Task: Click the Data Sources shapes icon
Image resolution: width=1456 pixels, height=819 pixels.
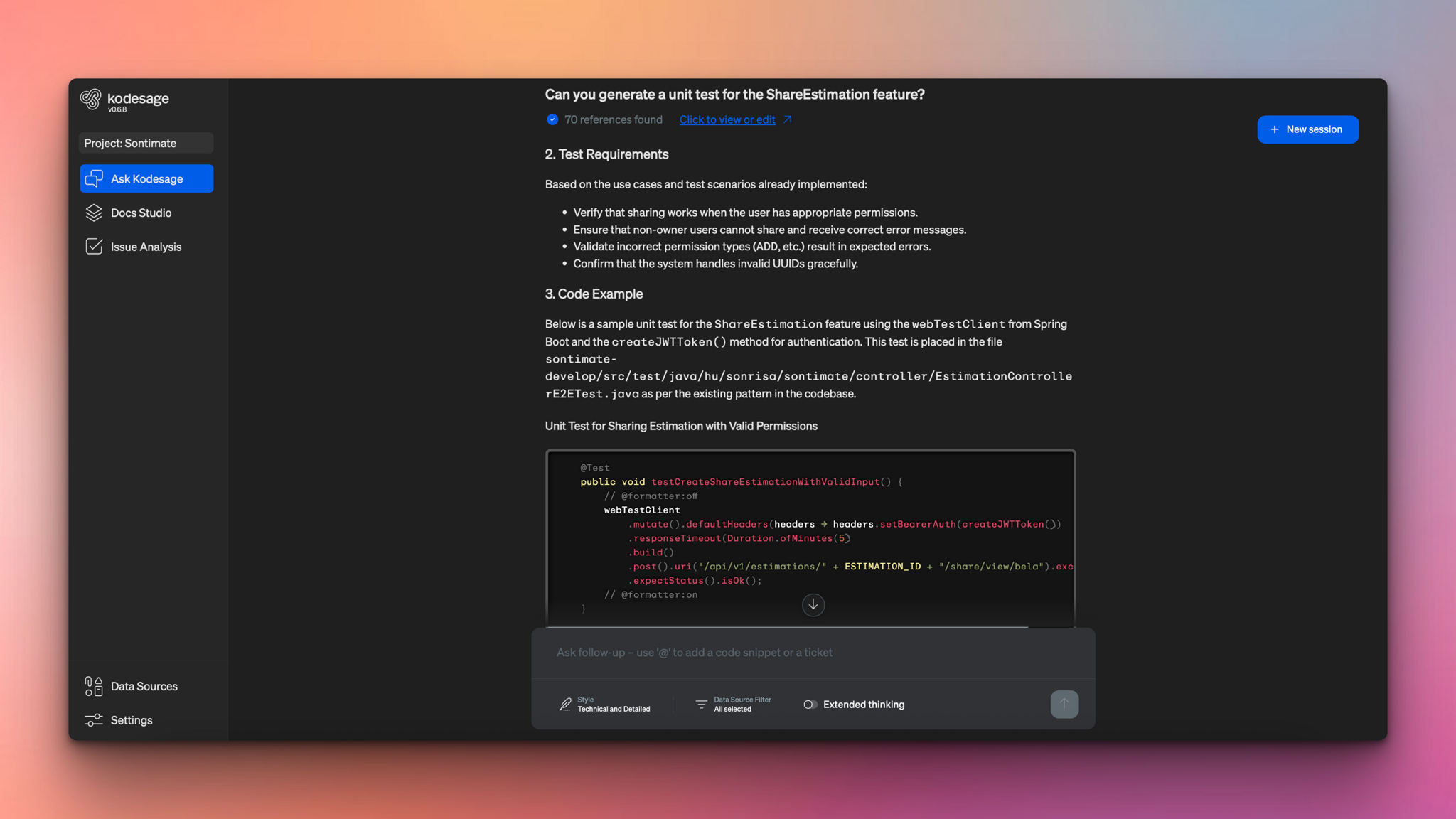Action: [94, 686]
